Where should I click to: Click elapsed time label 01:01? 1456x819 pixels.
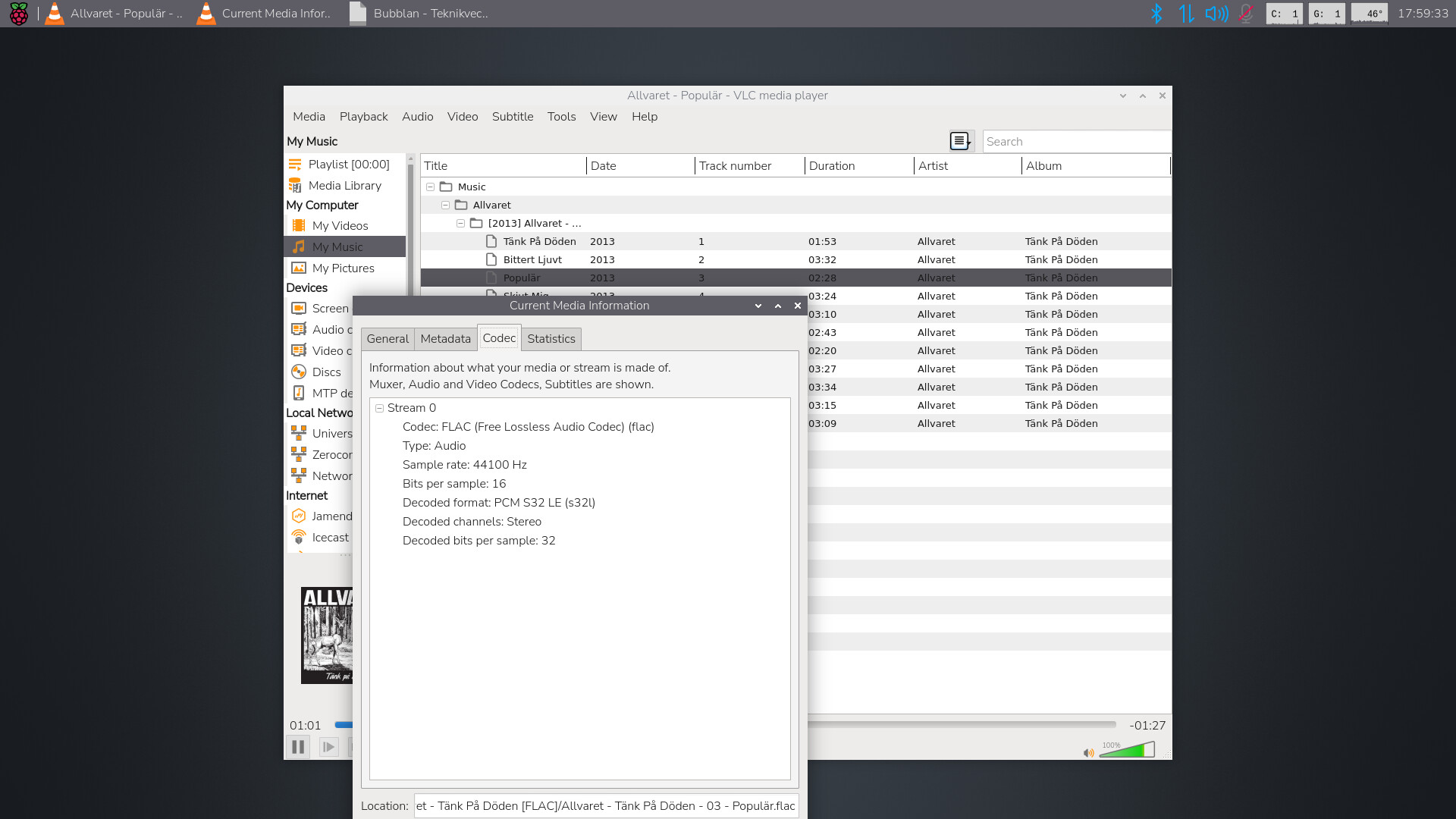(305, 726)
